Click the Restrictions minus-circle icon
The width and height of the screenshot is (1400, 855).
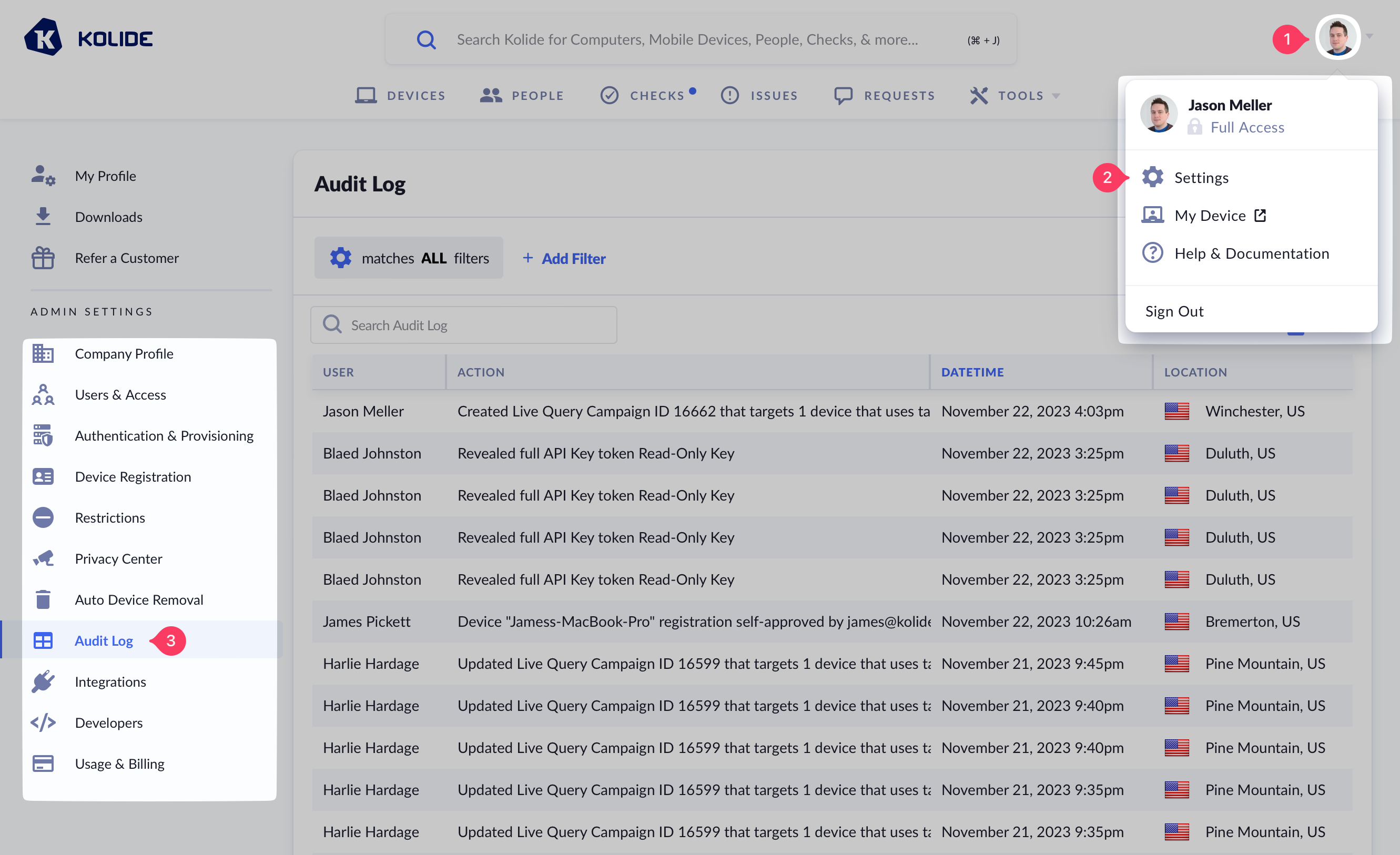pyautogui.click(x=43, y=517)
